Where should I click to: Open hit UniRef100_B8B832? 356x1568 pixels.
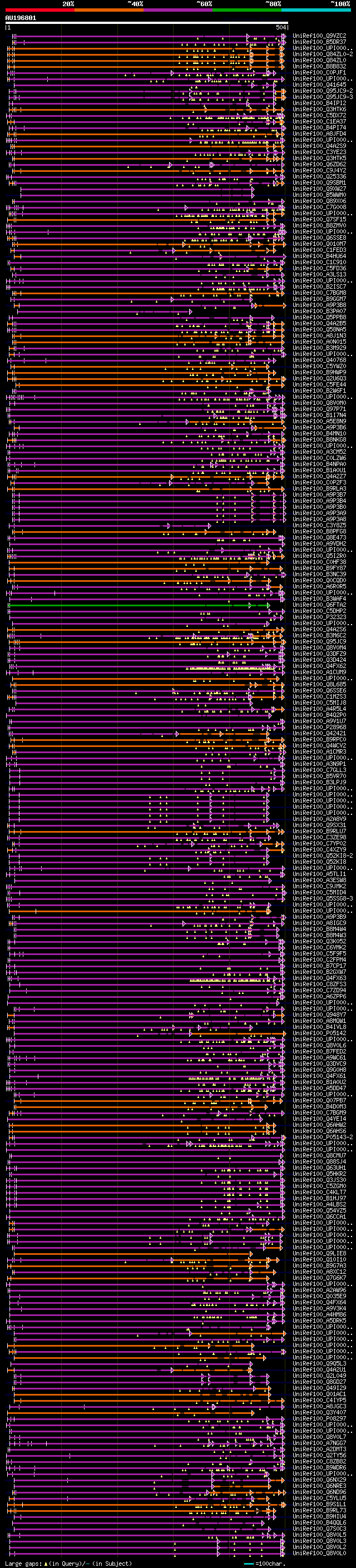tap(319, 66)
